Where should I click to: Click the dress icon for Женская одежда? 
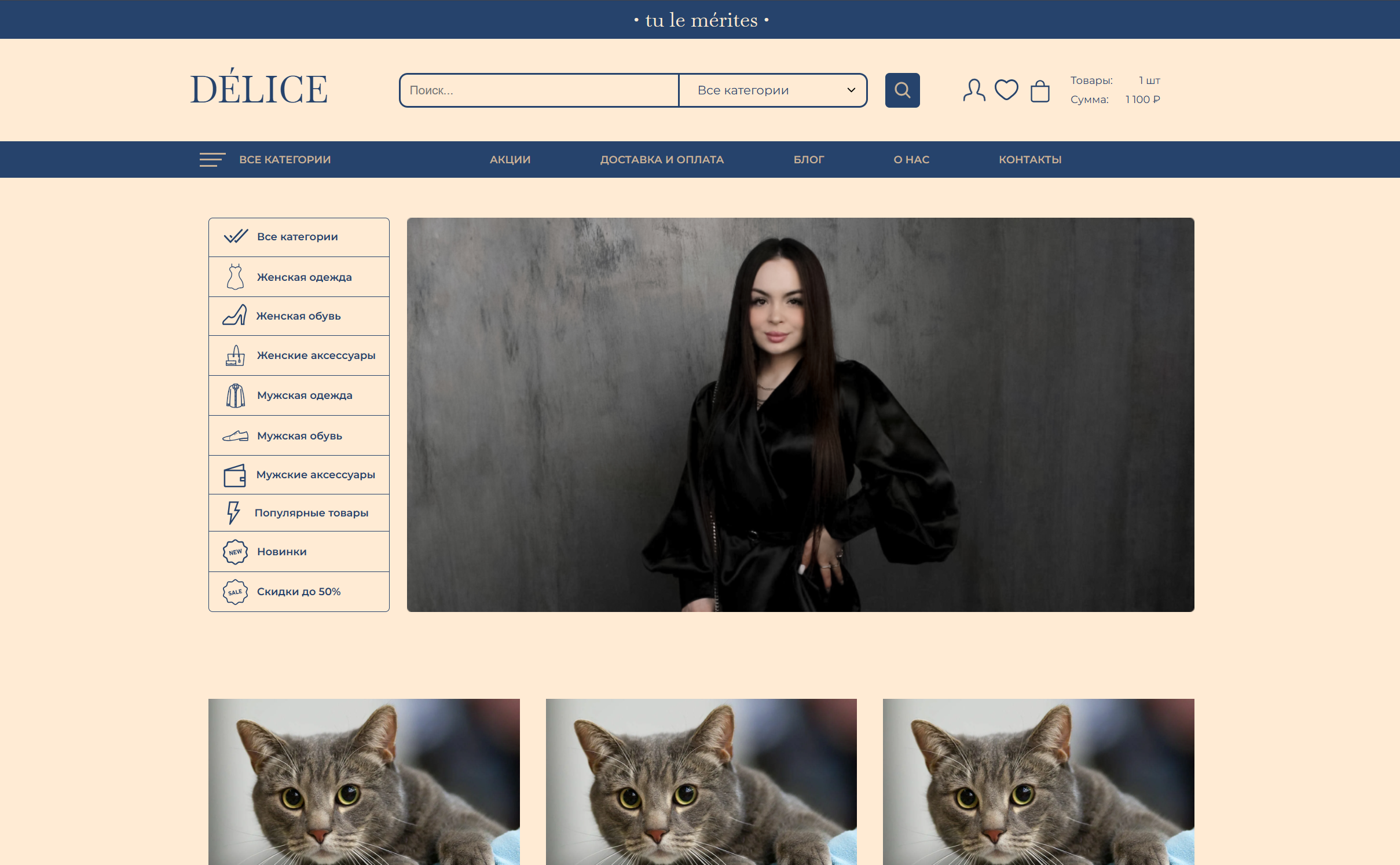(x=235, y=277)
